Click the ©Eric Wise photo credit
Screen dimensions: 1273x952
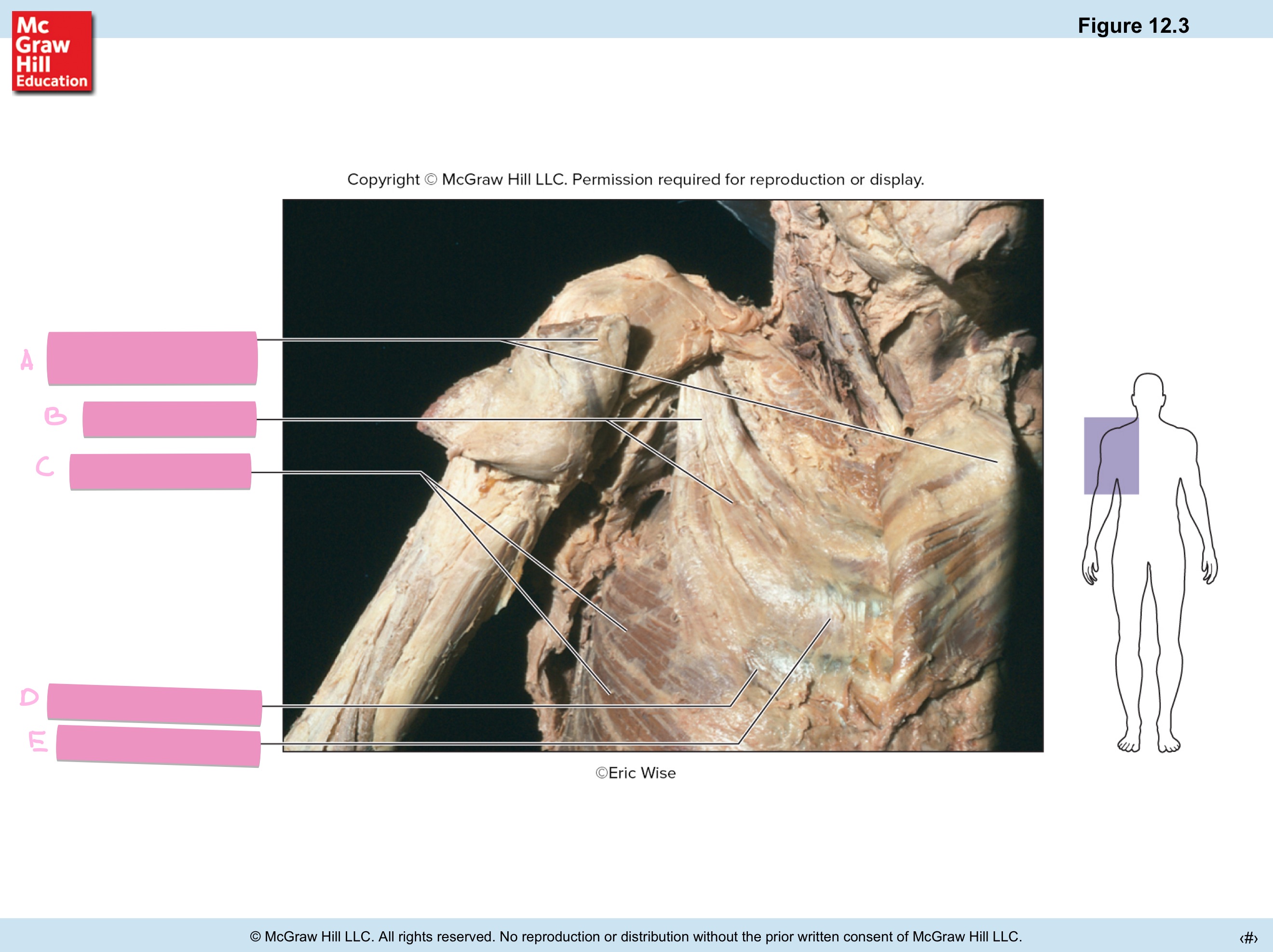(636, 773)
